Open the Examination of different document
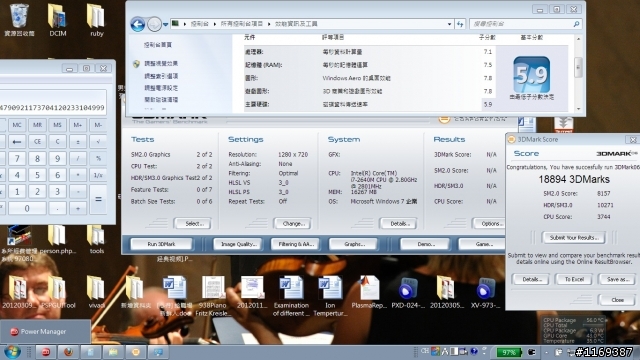 (x=291, y=296)
